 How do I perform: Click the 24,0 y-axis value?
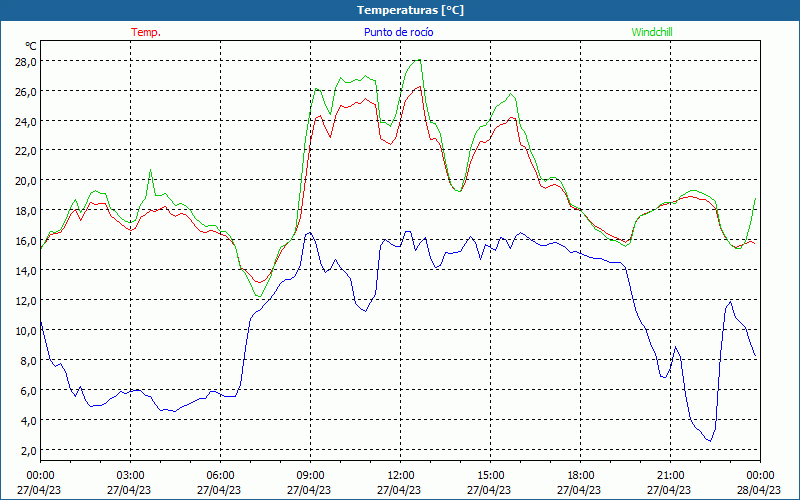coord(25,121)
